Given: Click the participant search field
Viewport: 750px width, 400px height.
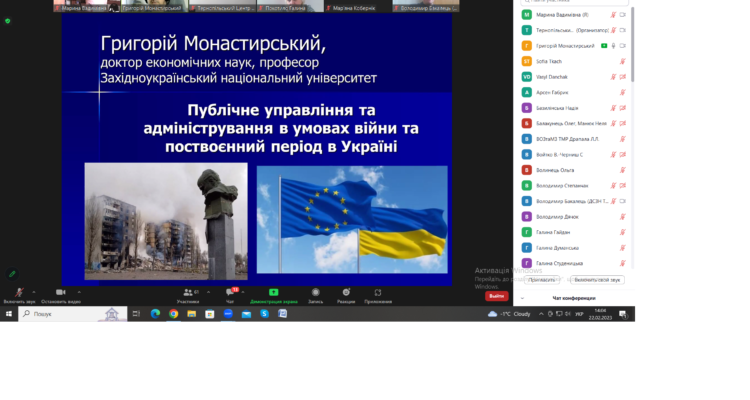Looking at the screenshot, I should (574, 2).
